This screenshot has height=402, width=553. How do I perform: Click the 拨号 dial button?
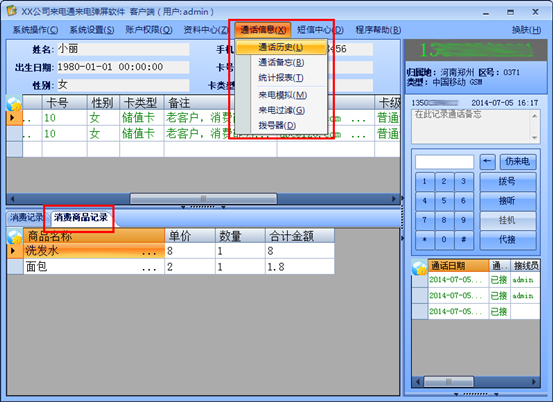pyautogui.click(x=508, y=181)
